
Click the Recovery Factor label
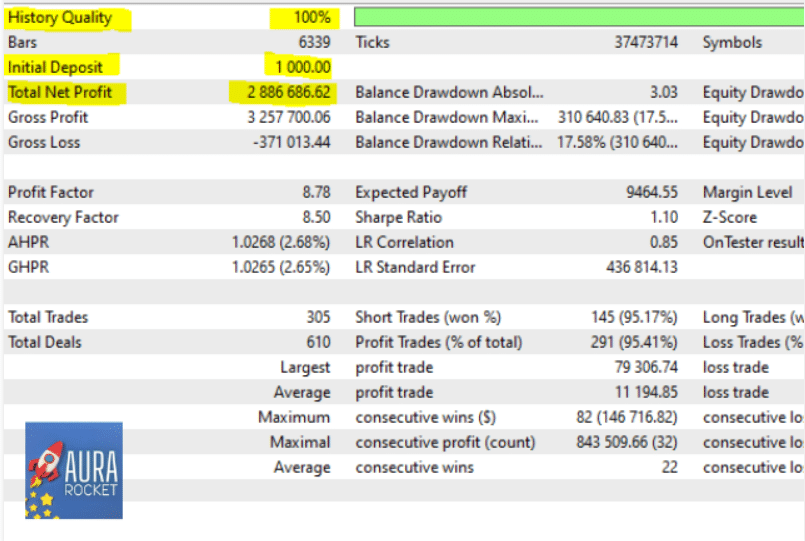(x=63, y=217)
